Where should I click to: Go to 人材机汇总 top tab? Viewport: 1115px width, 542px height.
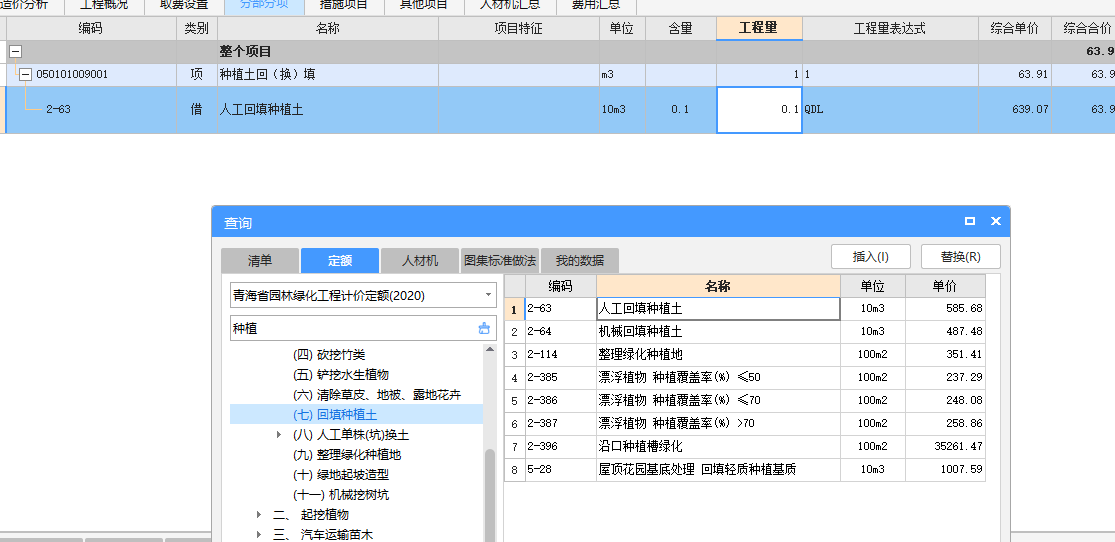click(509, 5)
